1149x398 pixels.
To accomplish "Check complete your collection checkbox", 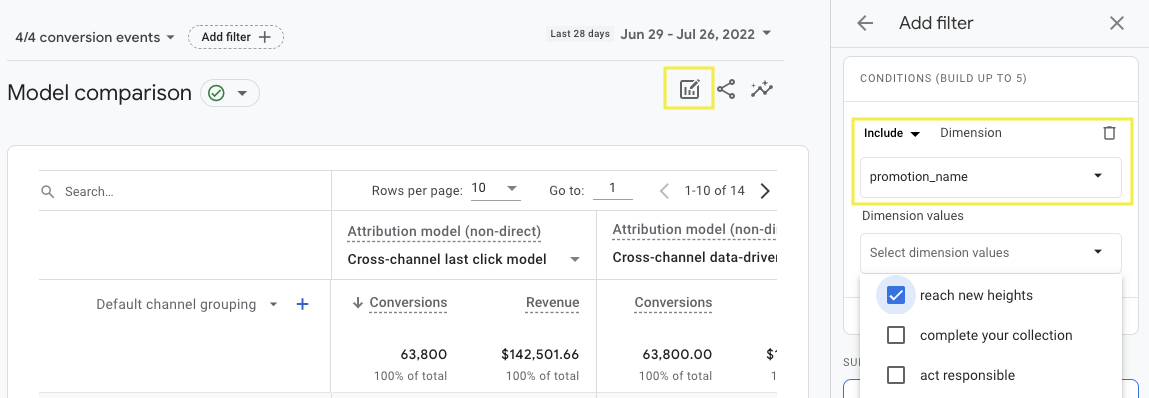I will [895, 335].
